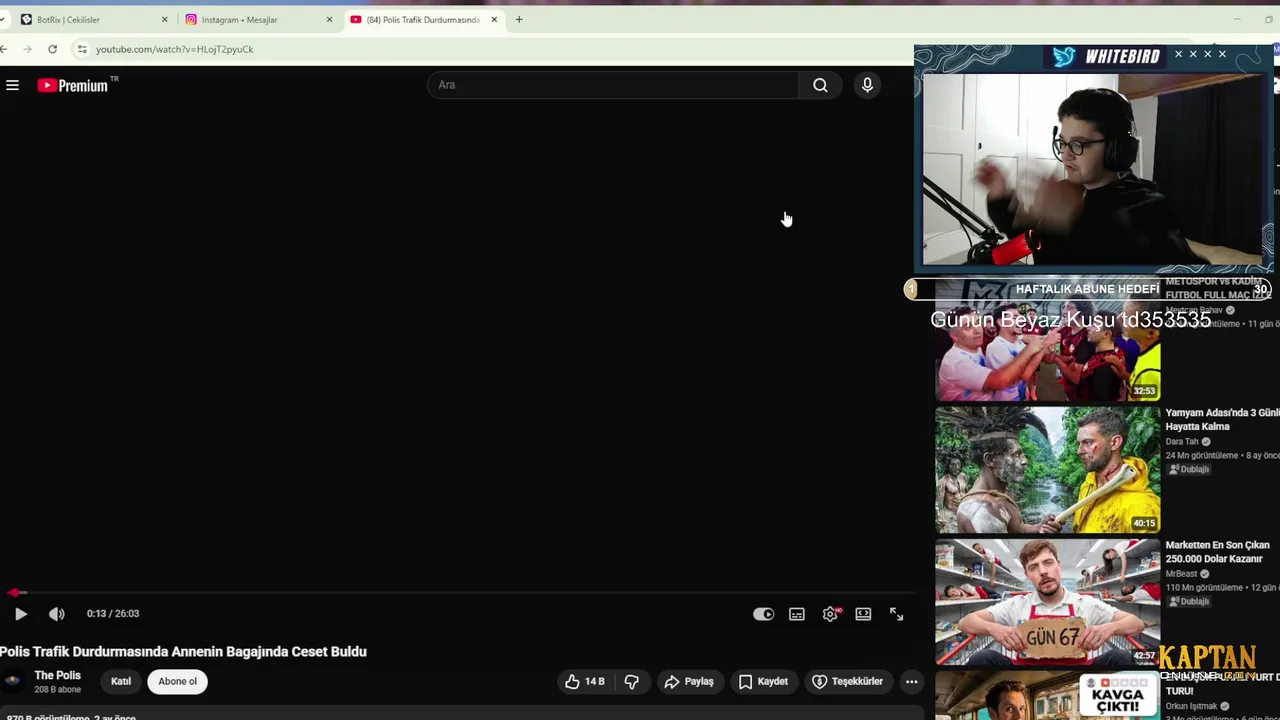Toggle the autoplay switch in player
This screenshot has width=1280, height=720.
pos(763,614)
